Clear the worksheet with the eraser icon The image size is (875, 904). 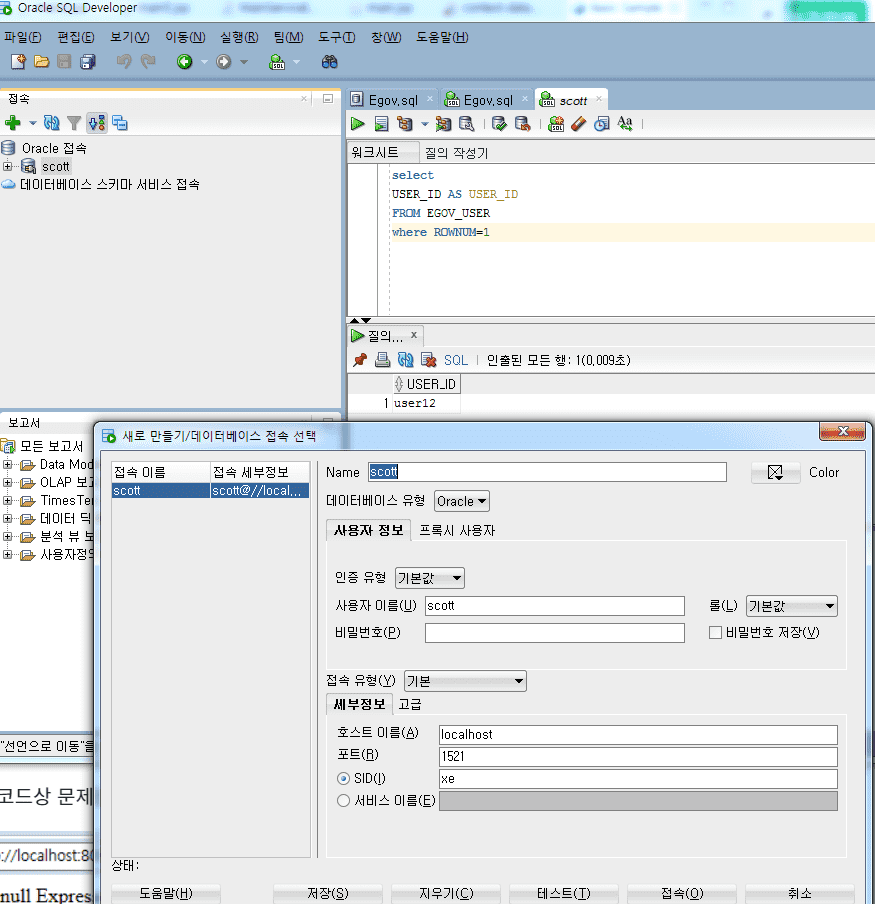pos(578,124)
